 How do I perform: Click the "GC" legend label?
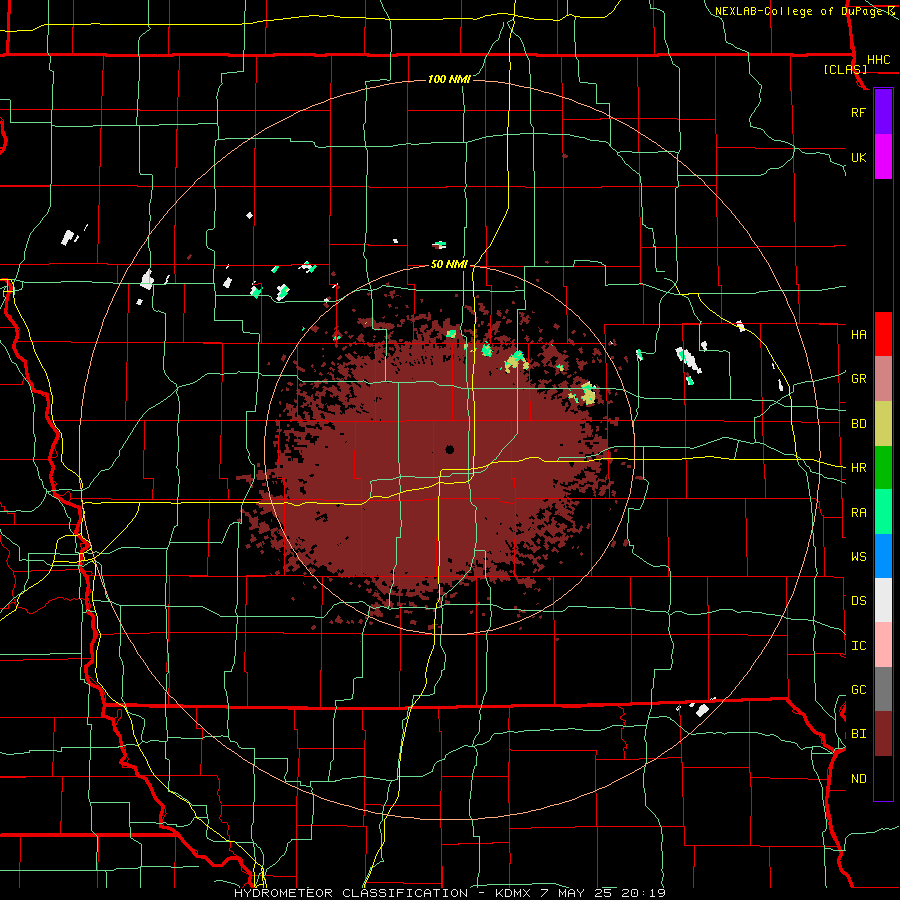click(x=858, y=690)
